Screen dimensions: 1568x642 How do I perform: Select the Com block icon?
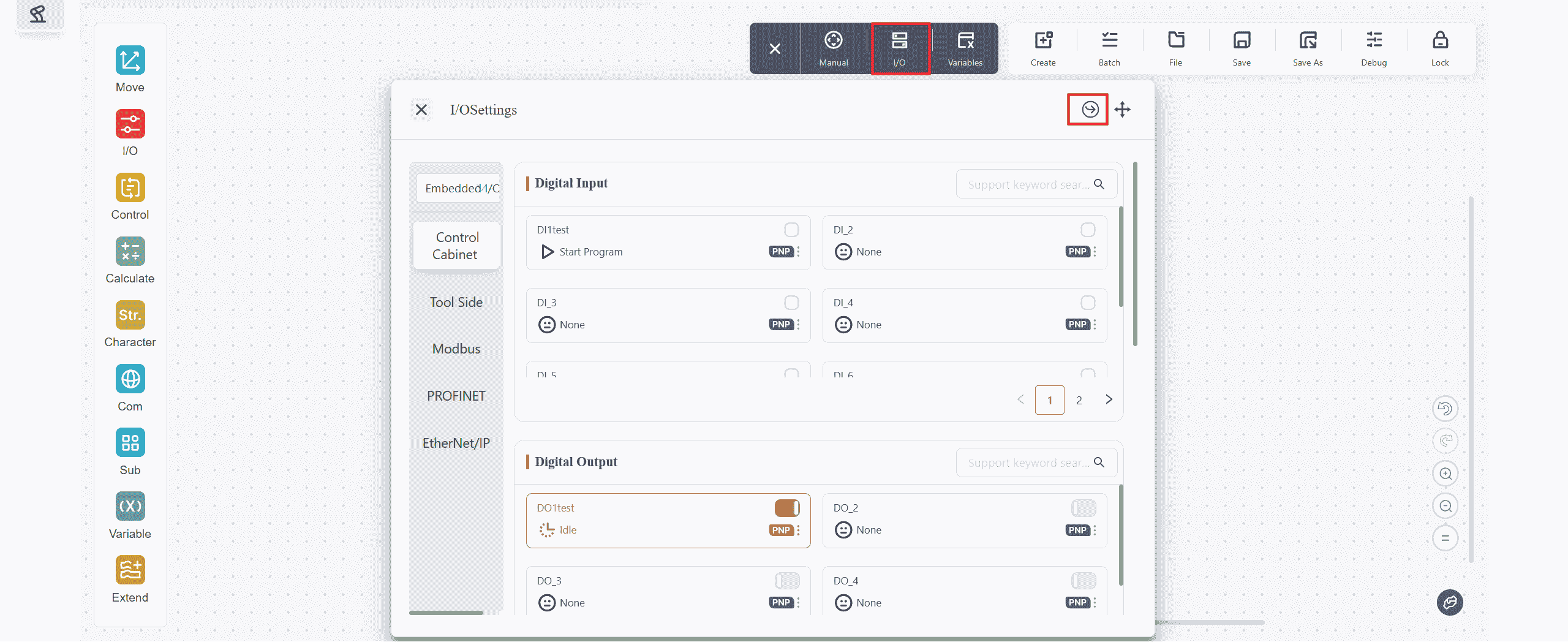130,379
